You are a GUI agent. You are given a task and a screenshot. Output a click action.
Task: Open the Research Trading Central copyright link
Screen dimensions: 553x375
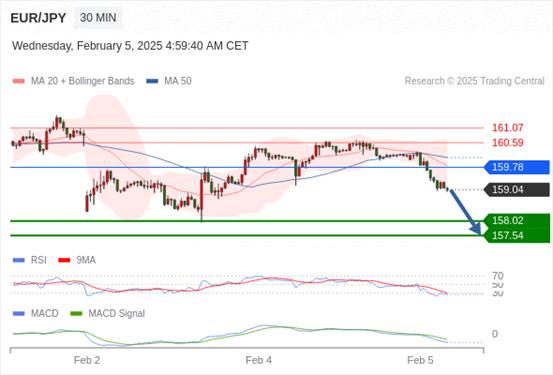coord(474,81)
